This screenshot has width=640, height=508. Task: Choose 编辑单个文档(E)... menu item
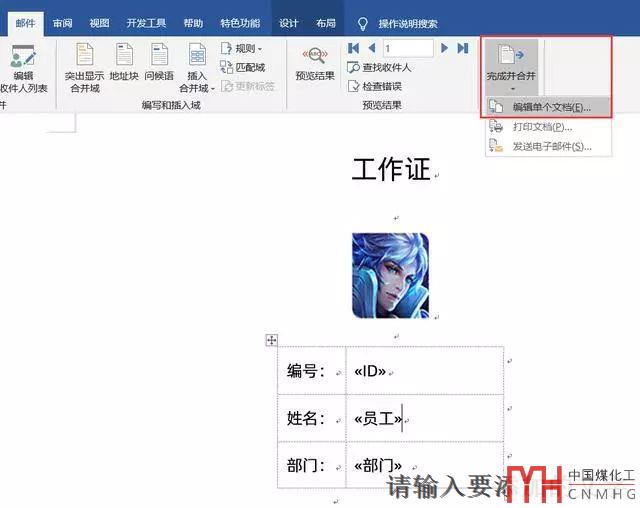(x=548, y=107)
